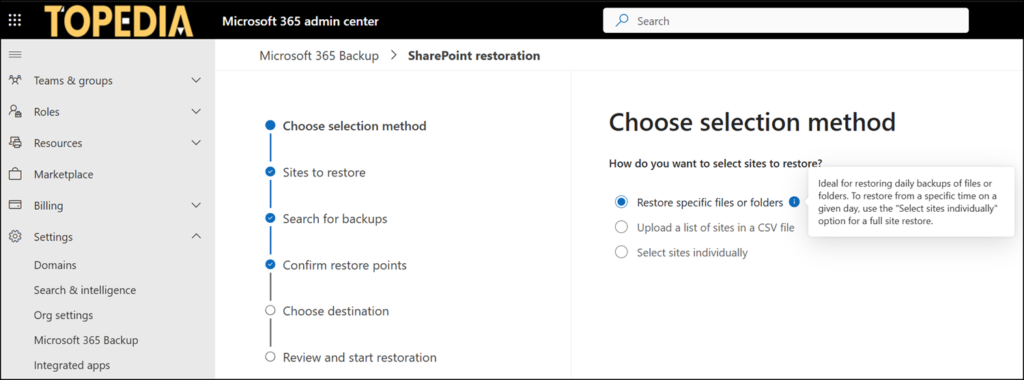Select Upload a list of sites in CSV
The image size is (1024, 380).
tap(622, 227)
